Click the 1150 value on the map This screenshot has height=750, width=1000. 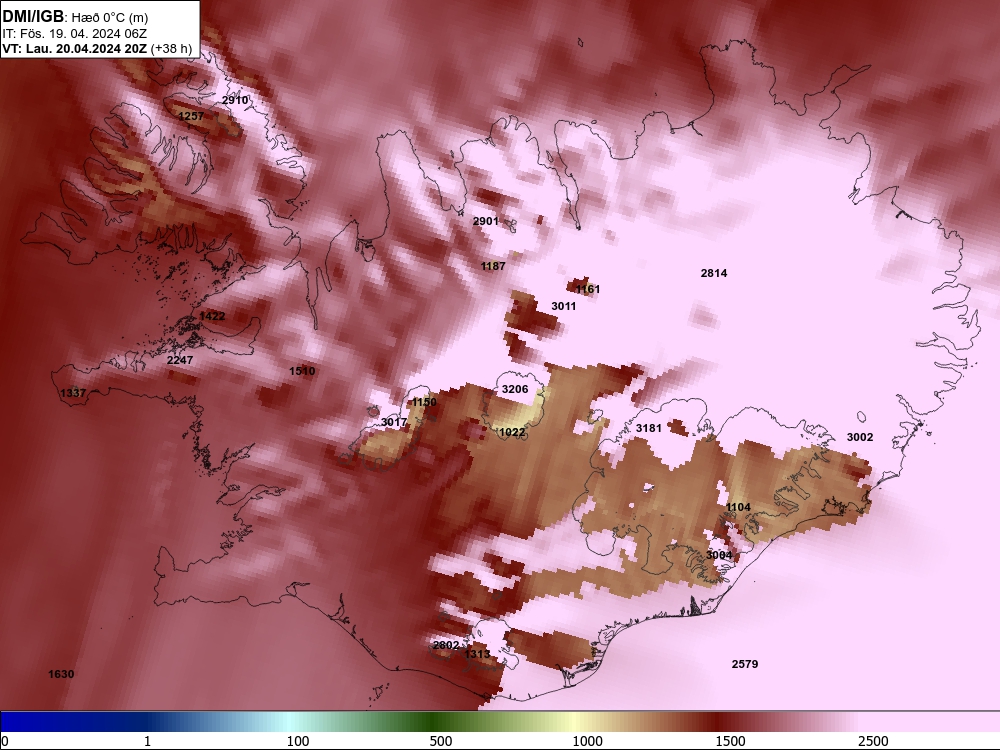pos(424,402)
